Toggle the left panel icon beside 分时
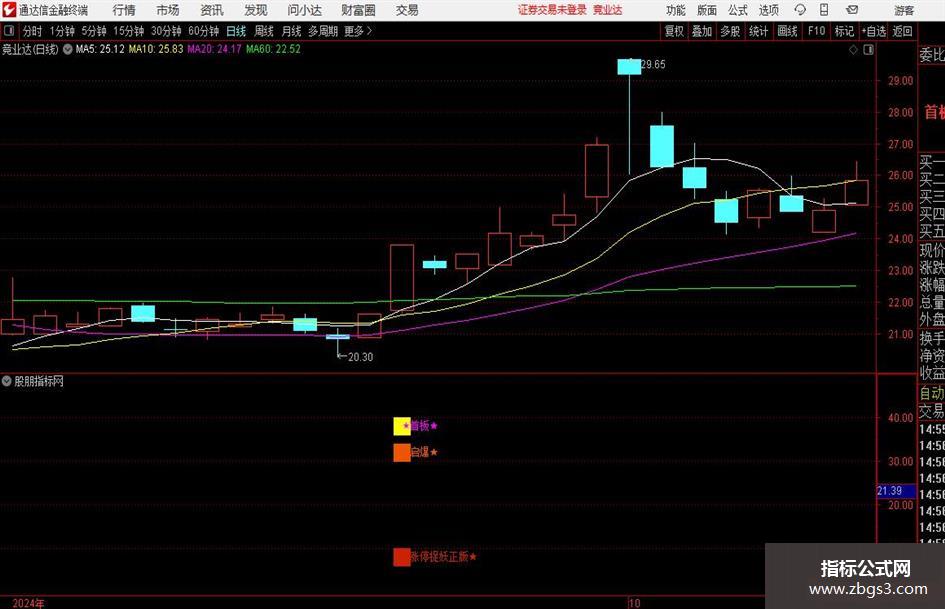 9,31
